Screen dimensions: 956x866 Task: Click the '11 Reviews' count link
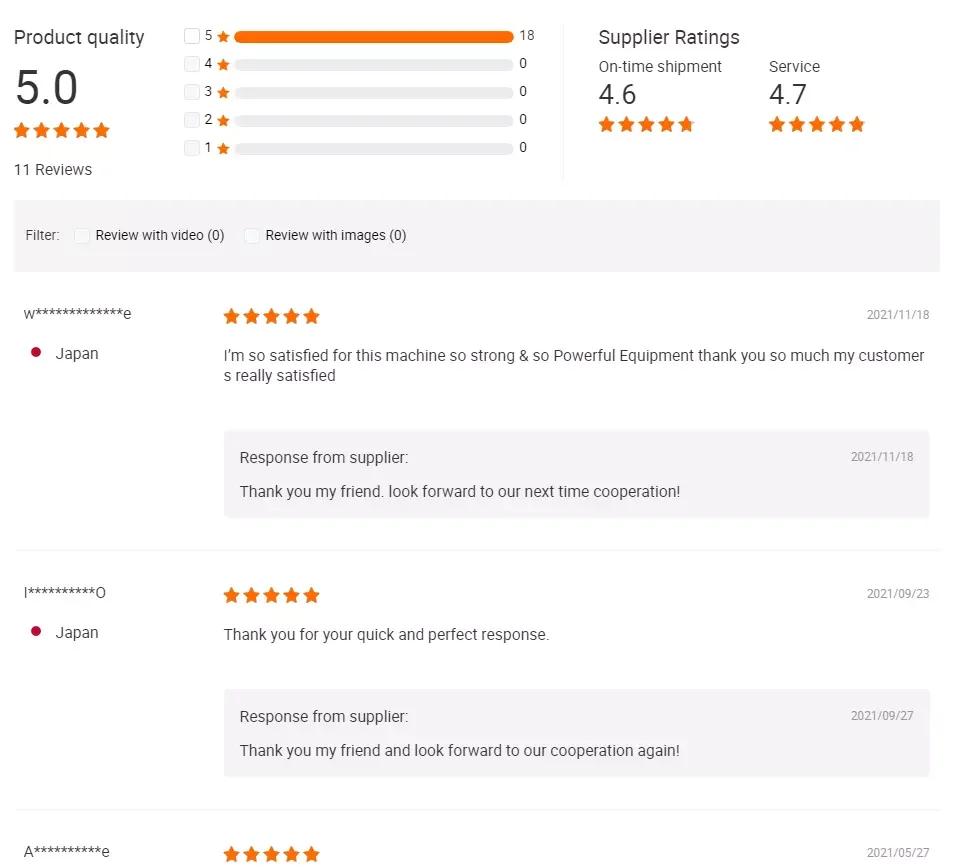(53, 170)
